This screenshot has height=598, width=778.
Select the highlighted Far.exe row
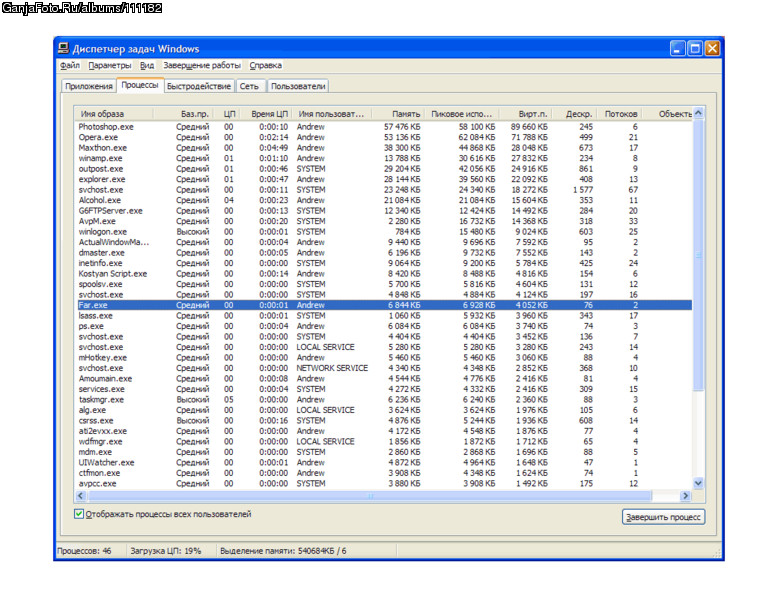[x=384, y=305]
